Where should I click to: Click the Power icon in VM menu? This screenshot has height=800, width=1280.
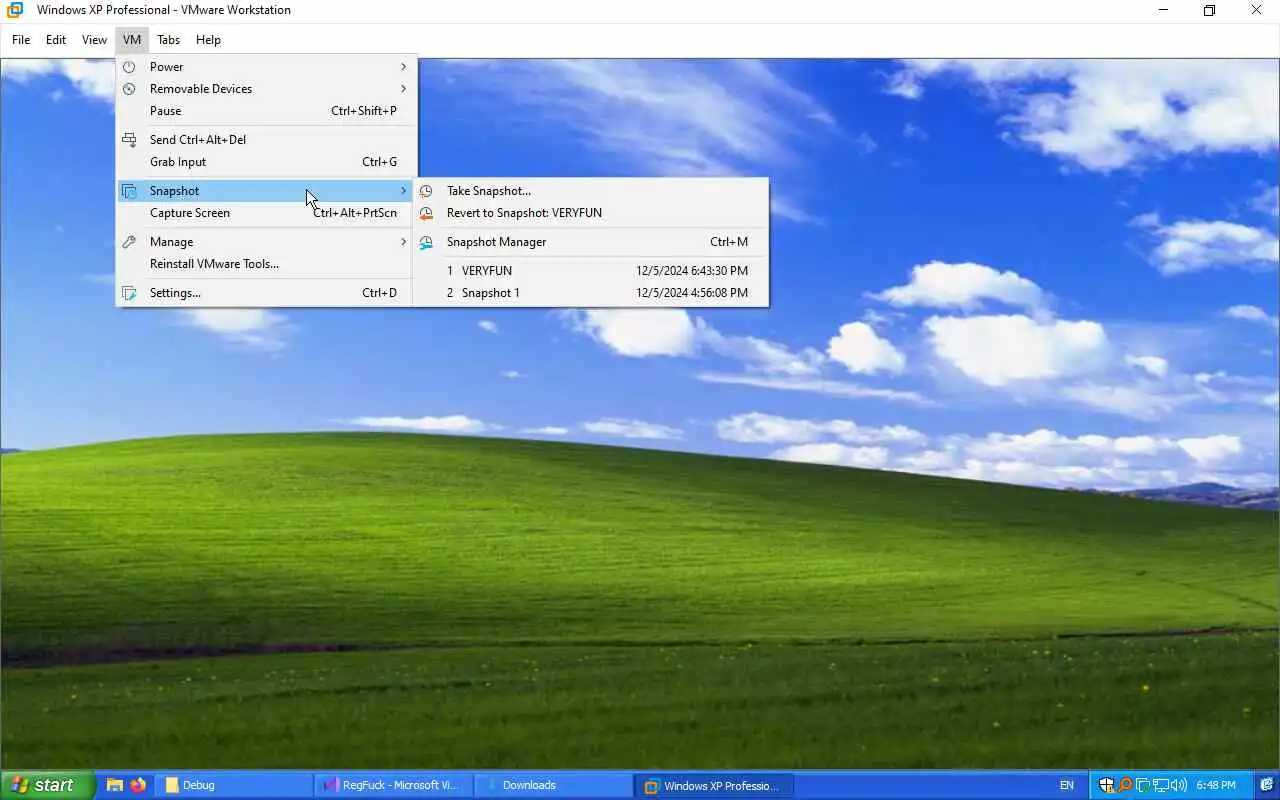point(129,67)
